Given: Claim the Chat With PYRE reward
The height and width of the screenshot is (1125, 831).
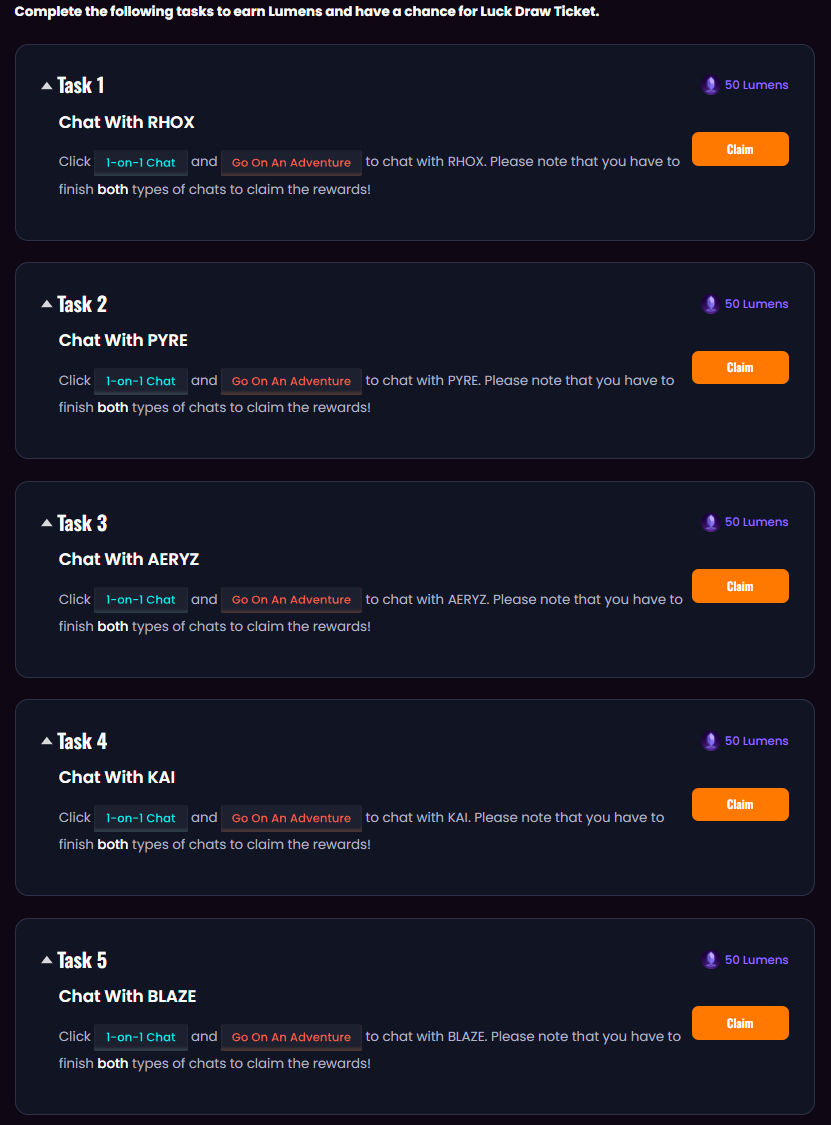Looking at the screenshot, I should point(740,367).
